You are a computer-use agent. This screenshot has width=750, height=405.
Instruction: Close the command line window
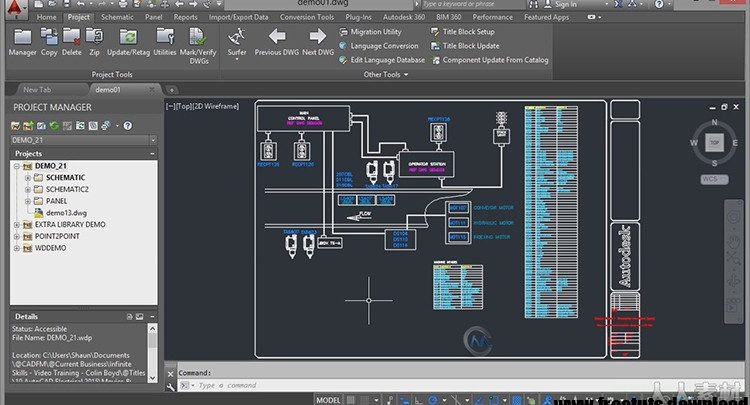[x=170, y=374]
